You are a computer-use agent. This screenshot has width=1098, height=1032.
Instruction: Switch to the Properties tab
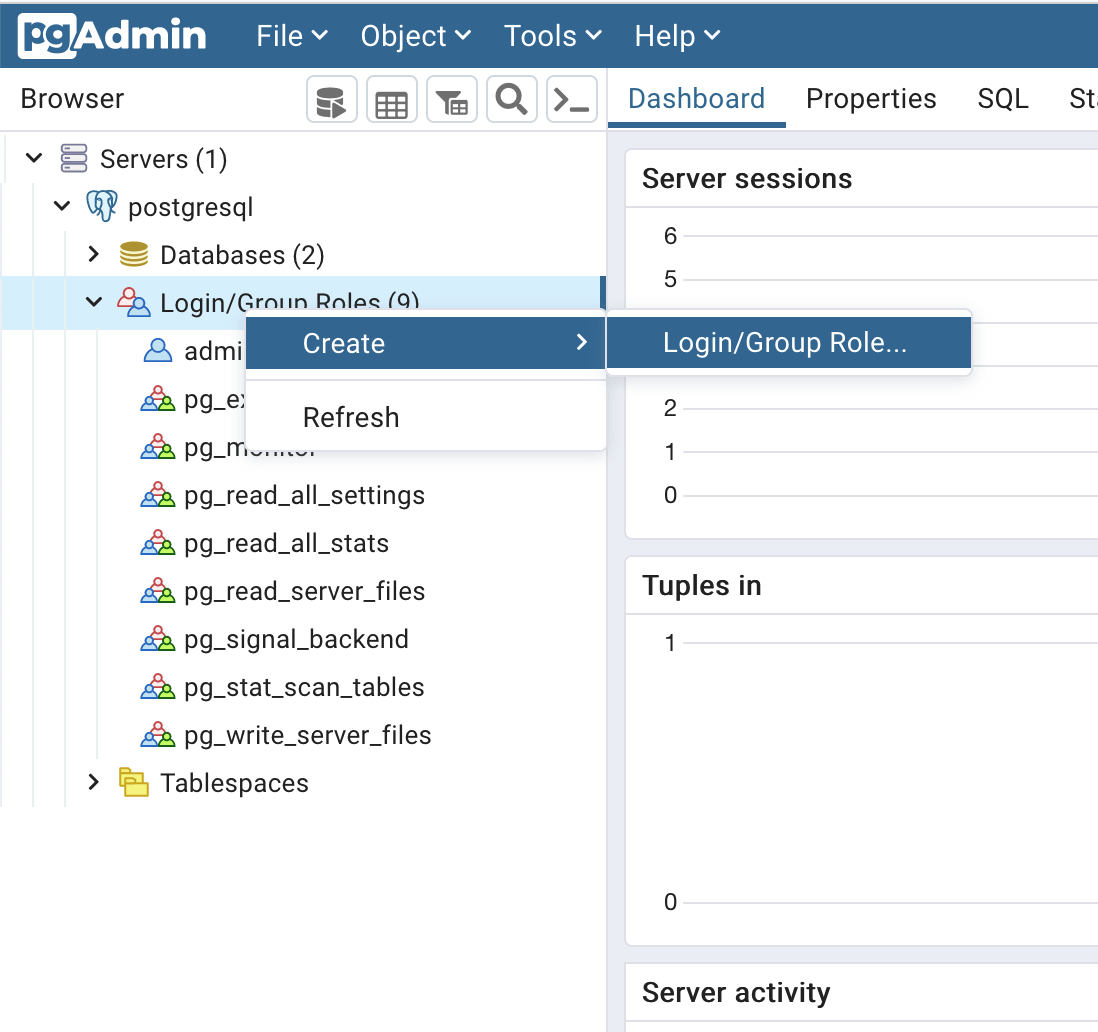click(x=871, y=99)
